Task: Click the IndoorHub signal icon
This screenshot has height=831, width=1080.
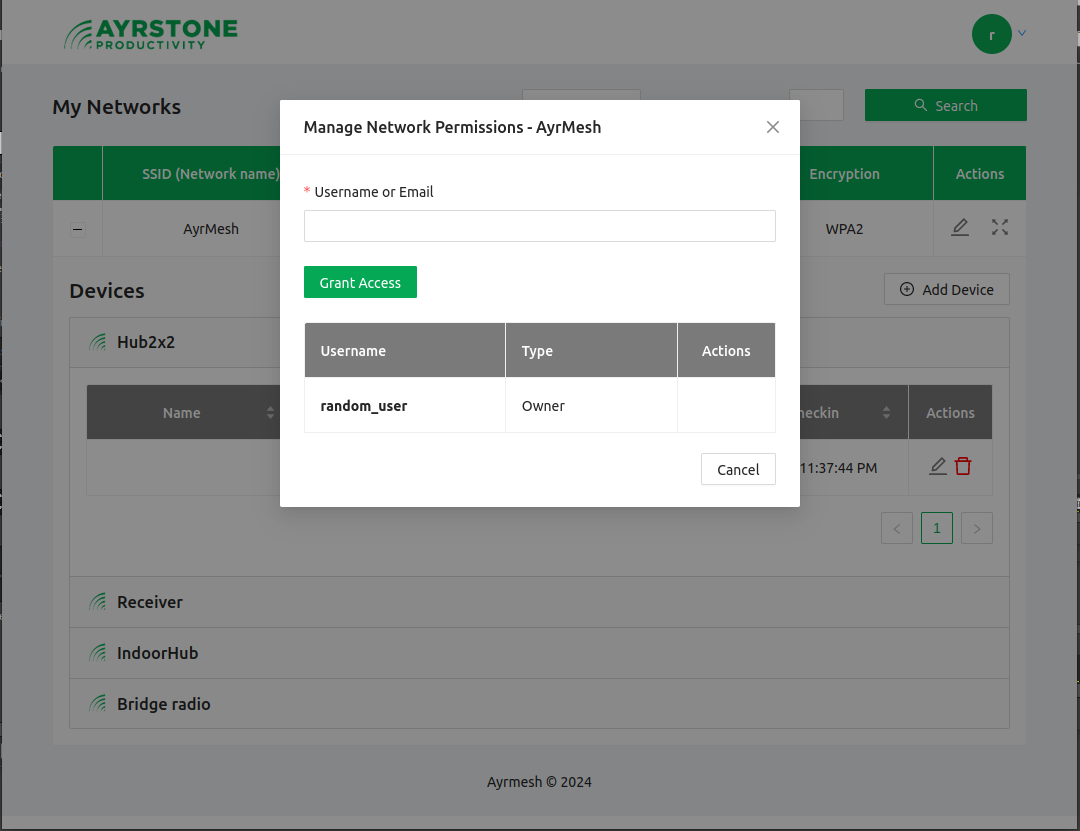Action: 98,653
